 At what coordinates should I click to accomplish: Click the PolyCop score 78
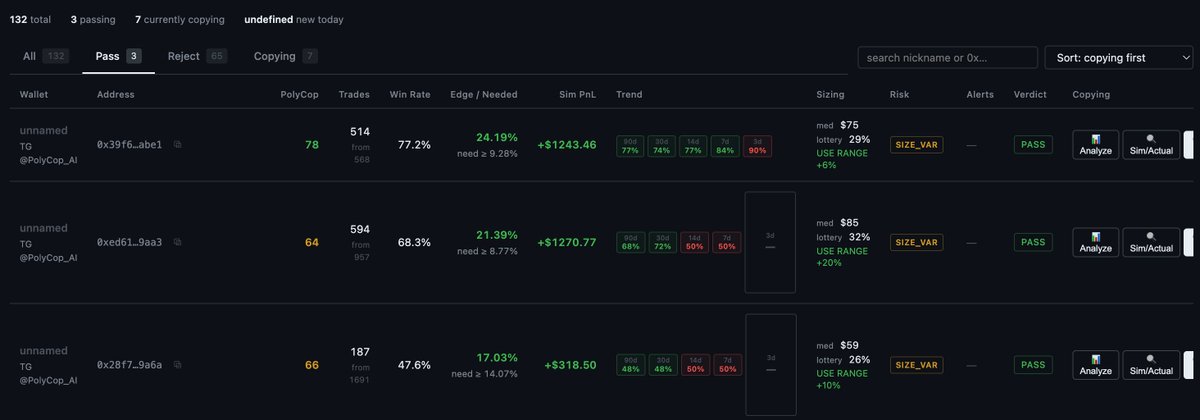click(312, 145)
